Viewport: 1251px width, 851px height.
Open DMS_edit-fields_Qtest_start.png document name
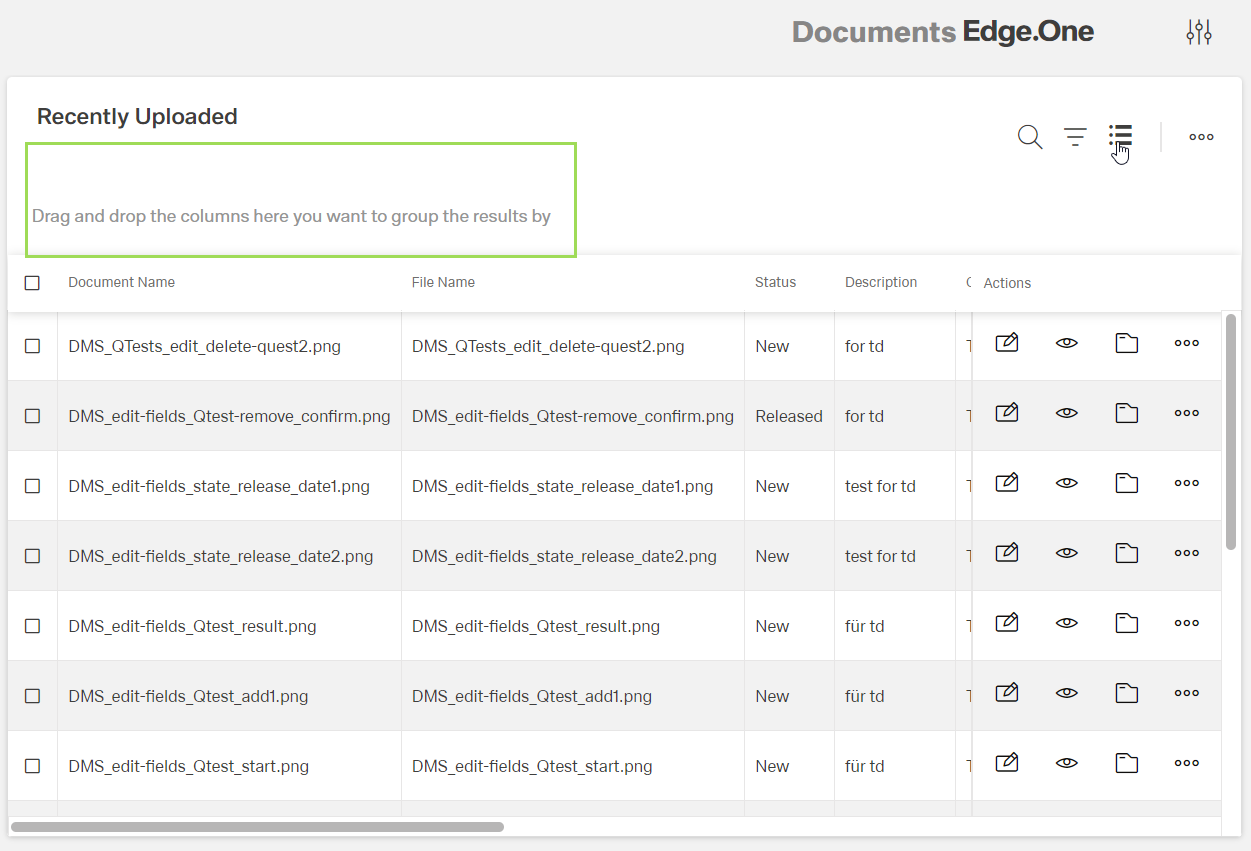click(188, 766)
